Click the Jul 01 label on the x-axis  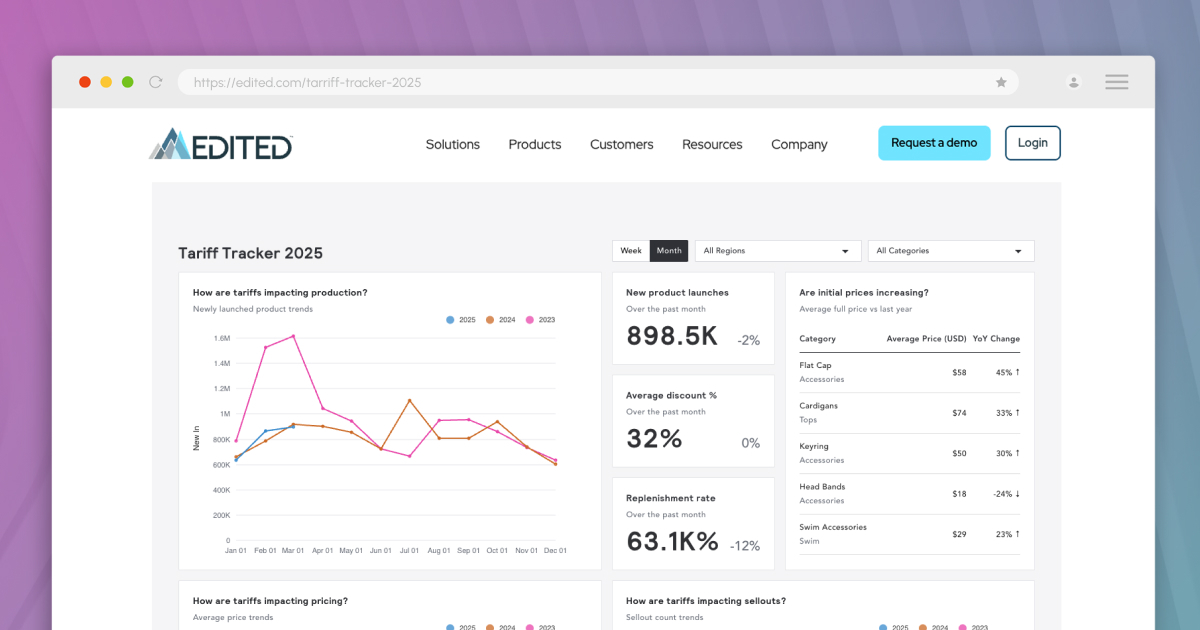point(410,551)
